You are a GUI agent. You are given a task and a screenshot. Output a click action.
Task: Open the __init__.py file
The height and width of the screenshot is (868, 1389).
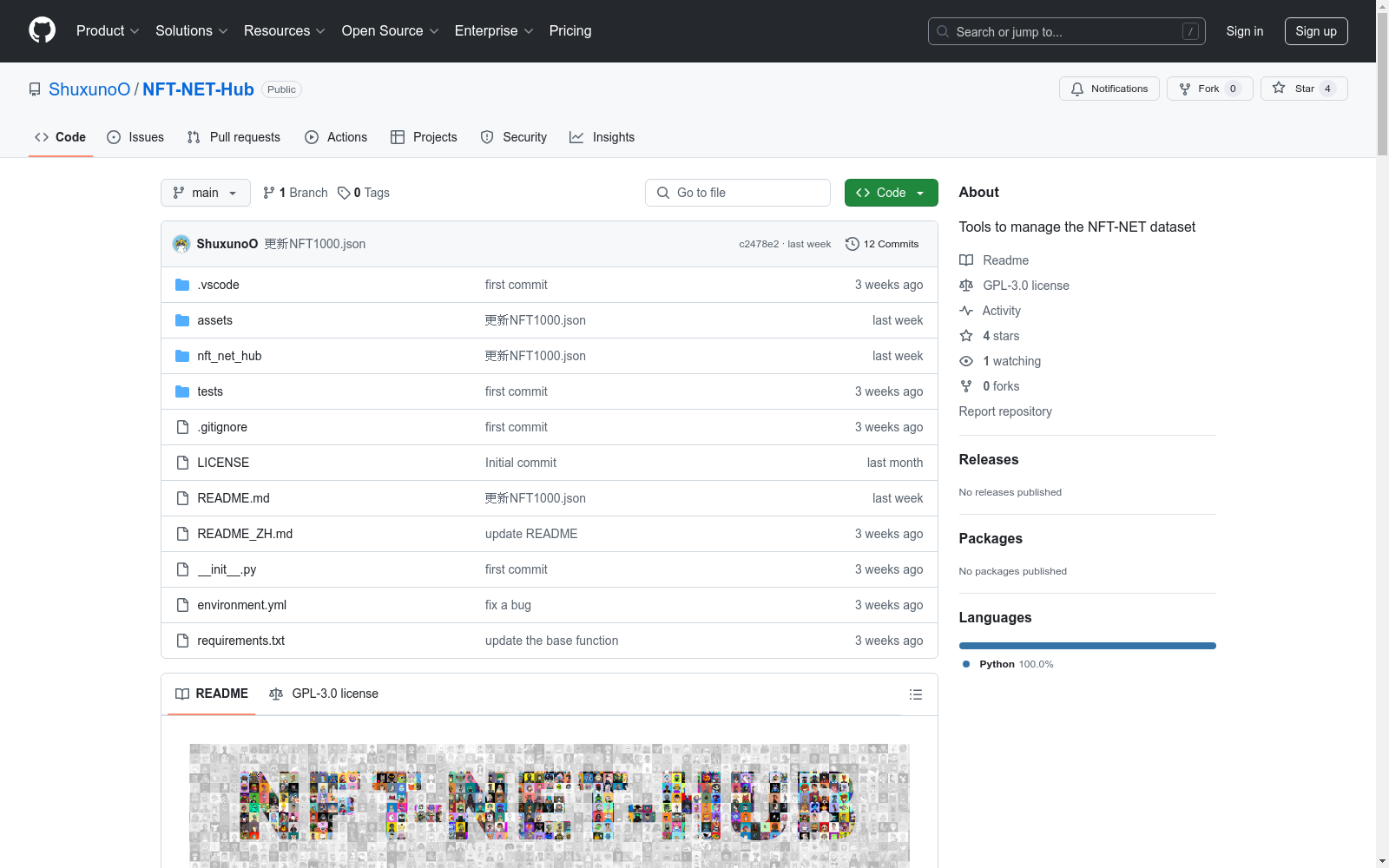[x=227, y=569]
